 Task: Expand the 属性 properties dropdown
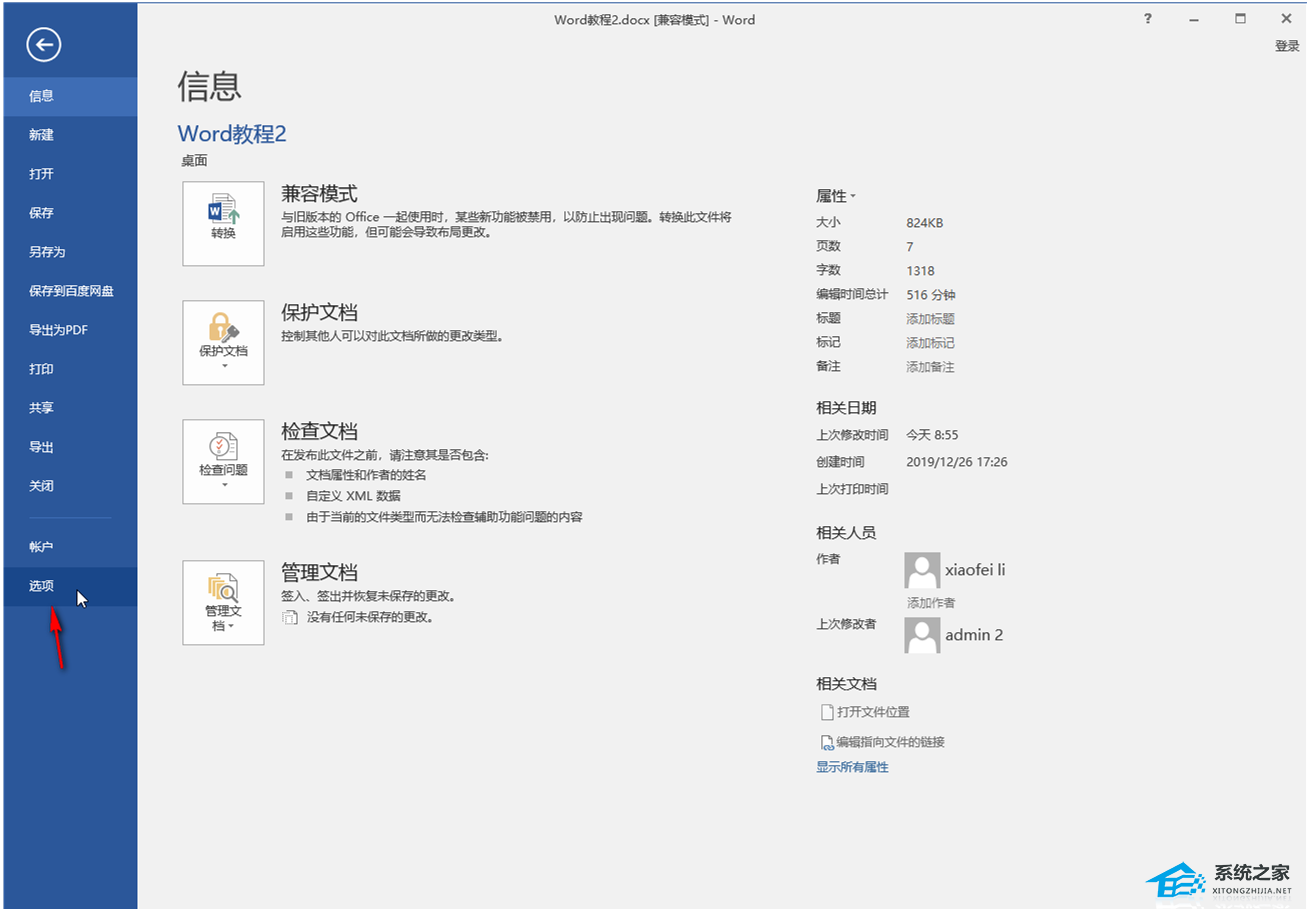point(836,196)
